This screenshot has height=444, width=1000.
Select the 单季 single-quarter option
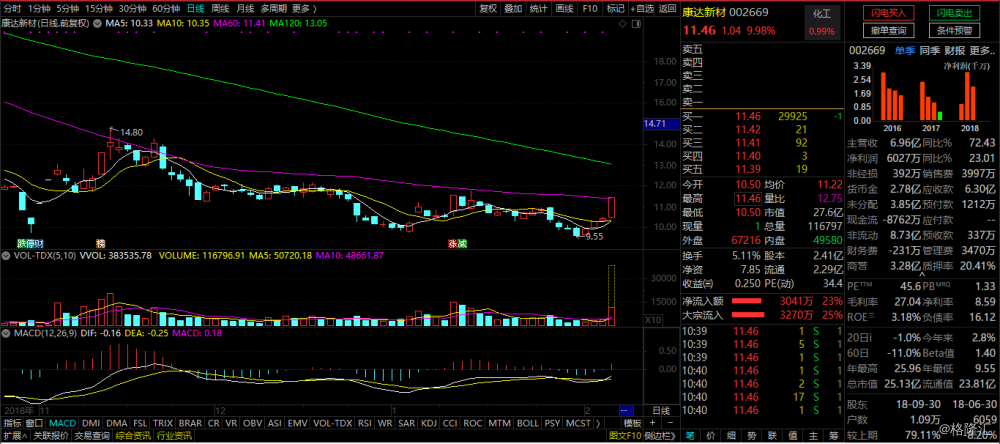904,50
